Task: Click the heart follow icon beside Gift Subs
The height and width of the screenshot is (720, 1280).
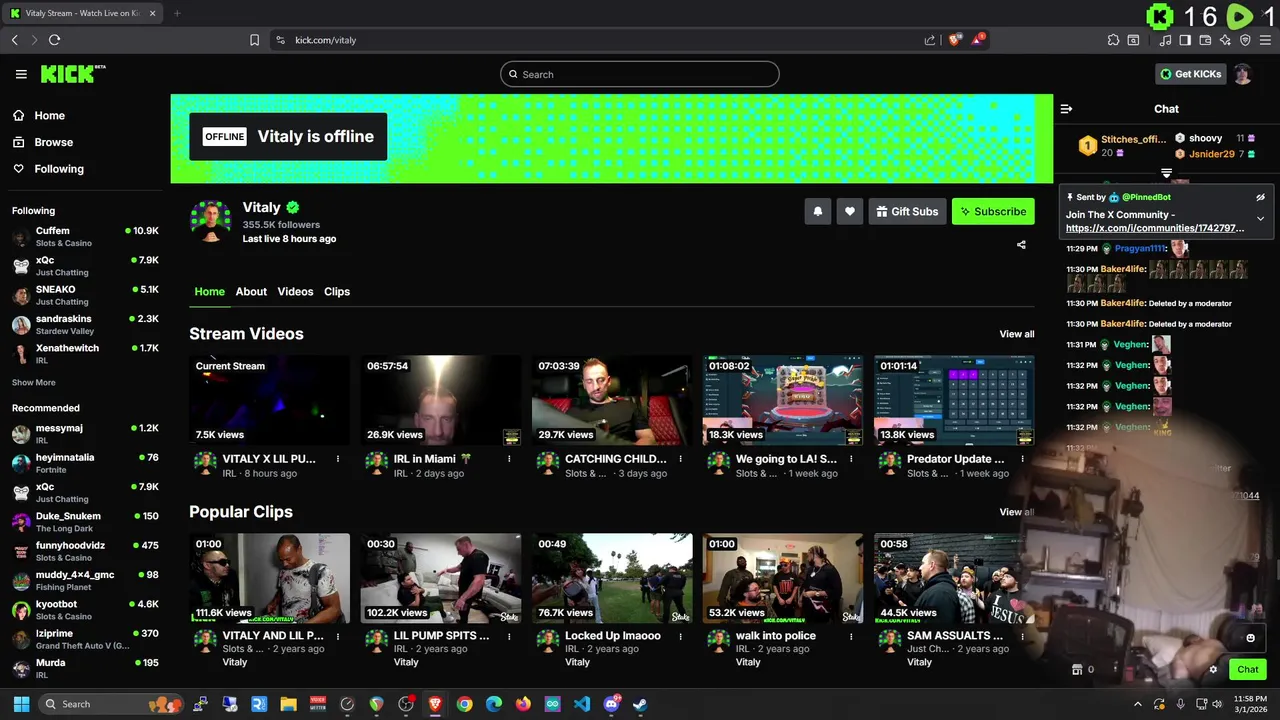Action: (x=850, y=211)
